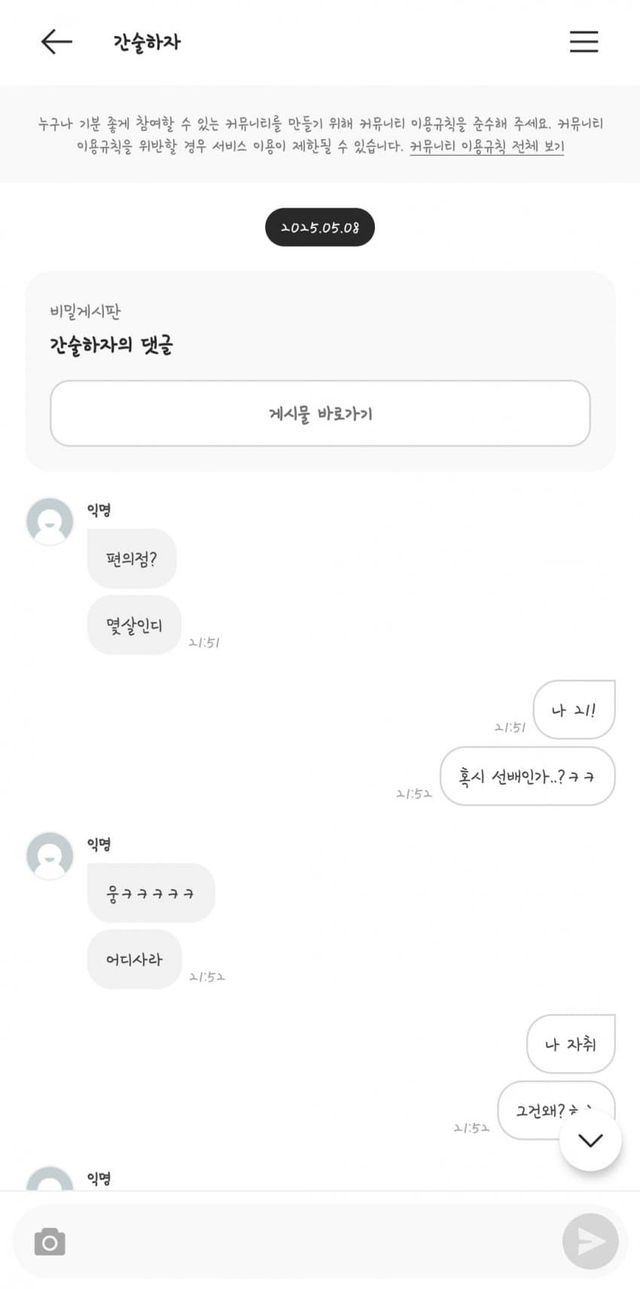Screen dimensions: 640x1289
Task: Tap the partially visible bottom 익명 avatar
Action: tap(50, 1179)
